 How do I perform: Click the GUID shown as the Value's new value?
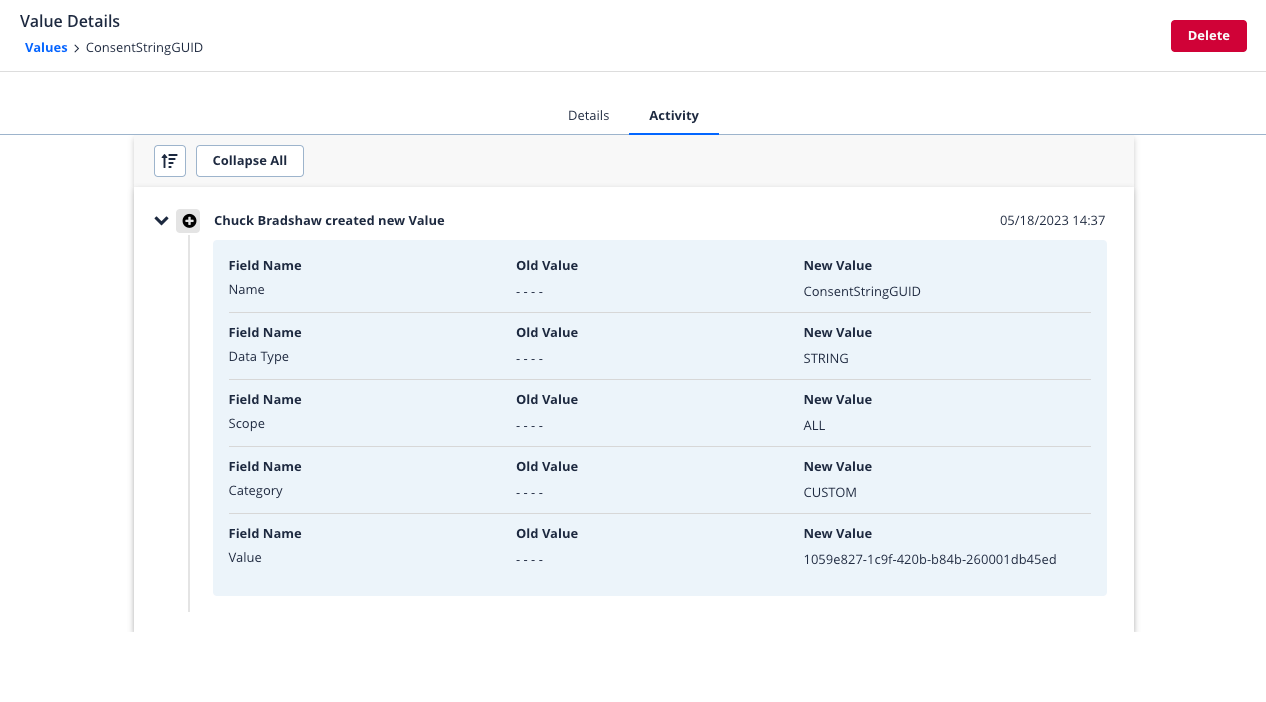(929, 561)
